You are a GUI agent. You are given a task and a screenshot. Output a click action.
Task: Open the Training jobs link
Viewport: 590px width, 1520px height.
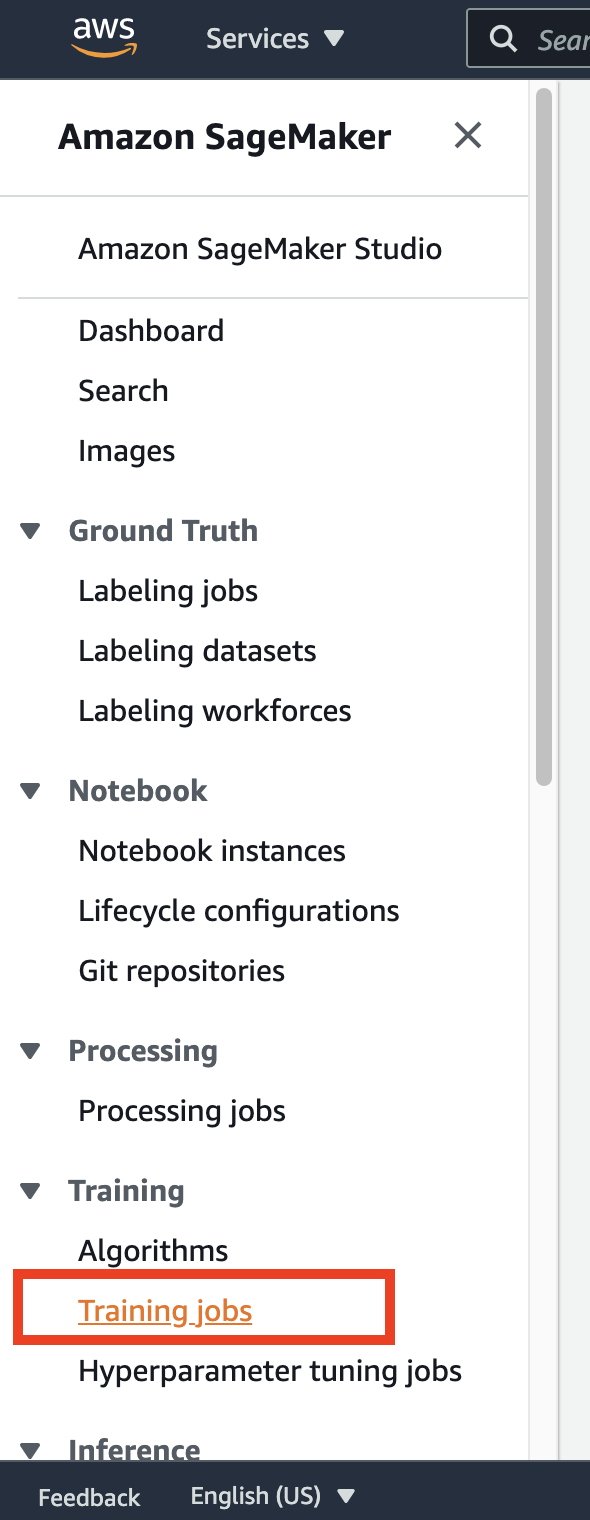point(165,1311)
